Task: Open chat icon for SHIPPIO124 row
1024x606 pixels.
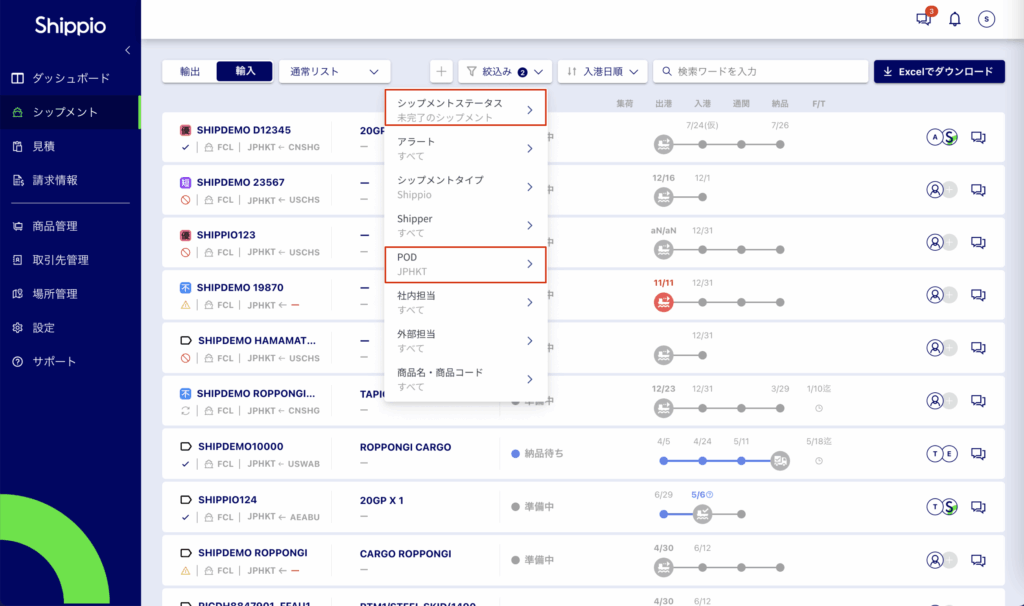Action: (979, 506)
